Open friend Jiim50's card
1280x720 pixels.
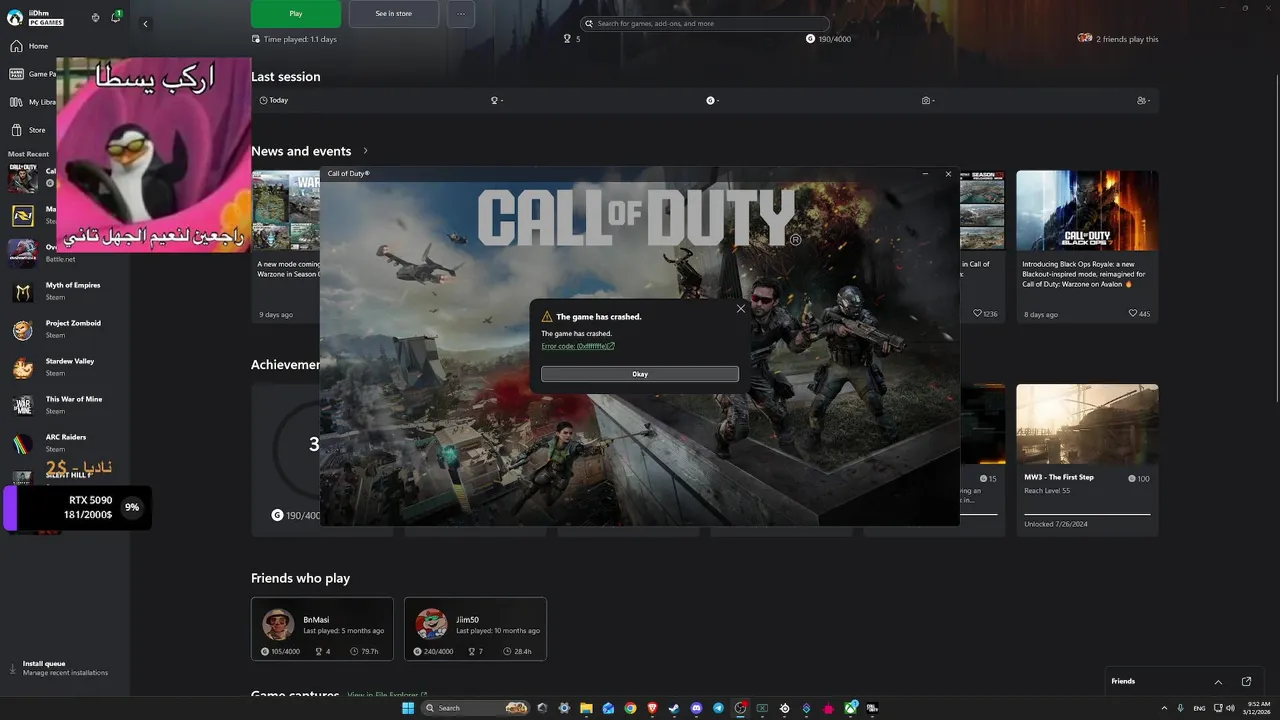[475, 629]
